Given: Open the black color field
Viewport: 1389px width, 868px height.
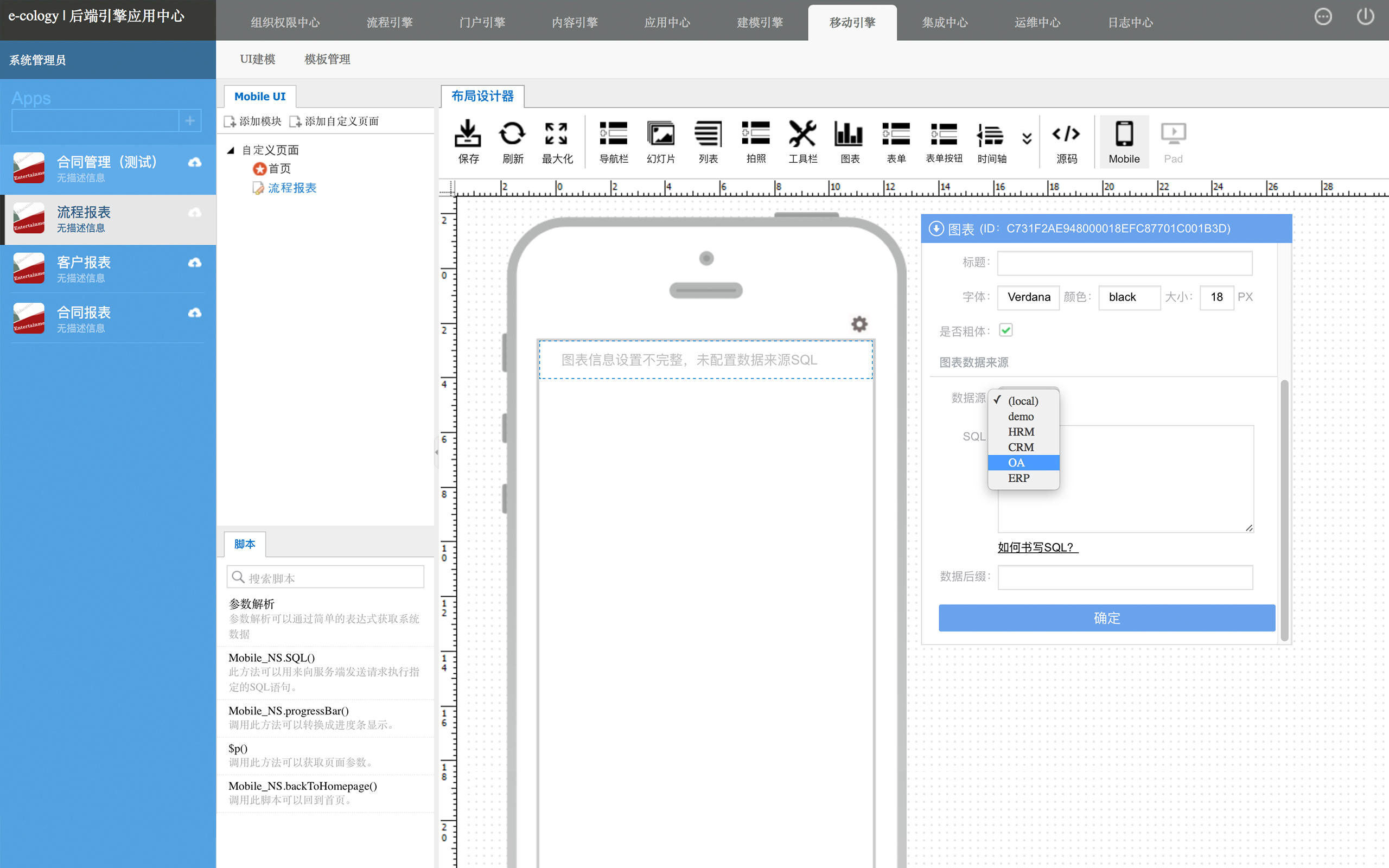Looking at the screenshot, I should (x=1129, y=297).
